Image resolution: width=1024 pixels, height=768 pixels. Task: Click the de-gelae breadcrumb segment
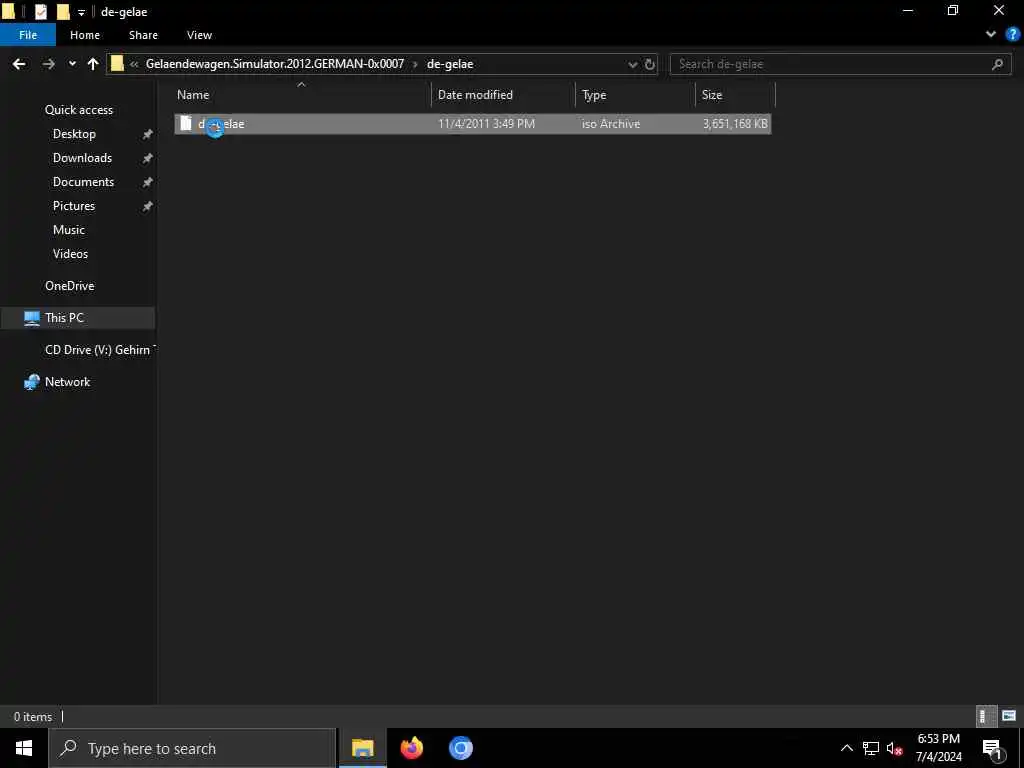click(x=450, y=64)
